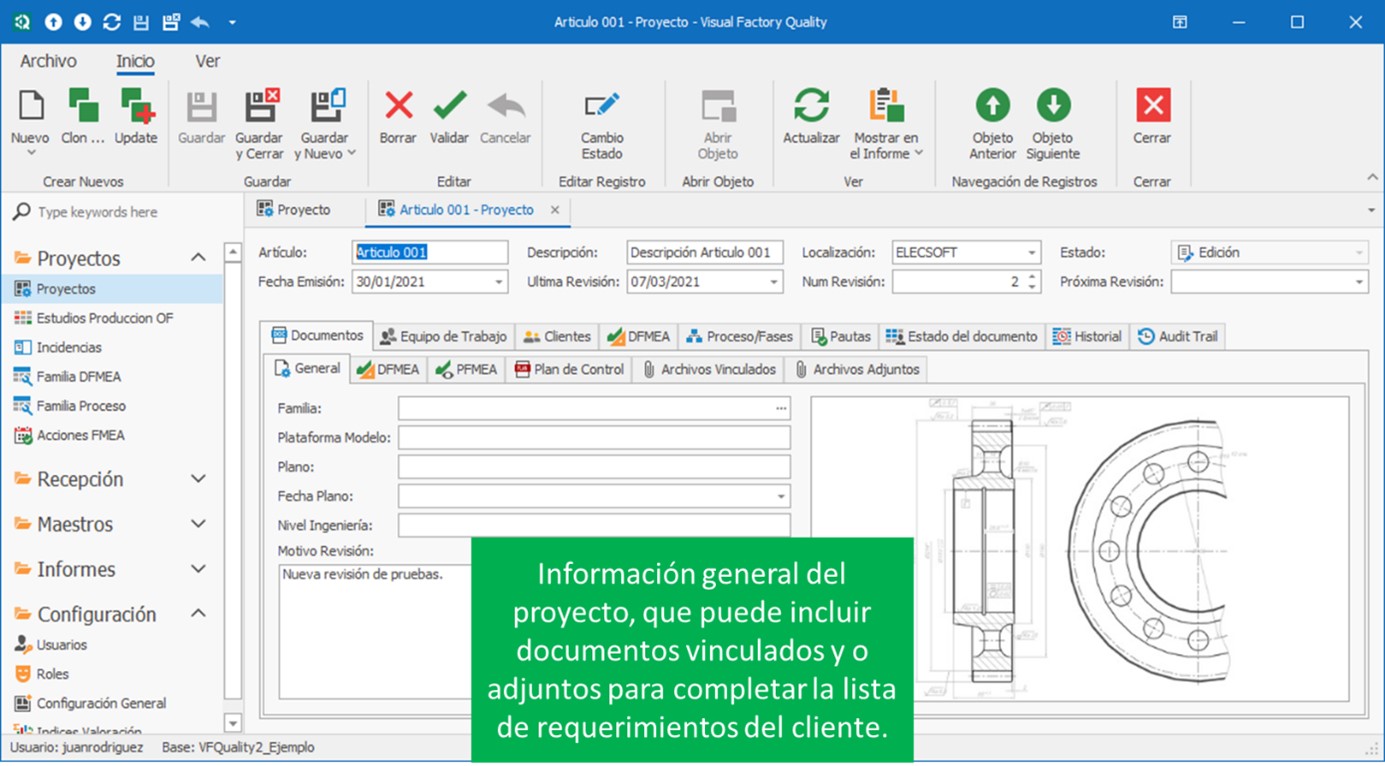
Task: Click the sidebar keyword search box
Action: (120, 212)
